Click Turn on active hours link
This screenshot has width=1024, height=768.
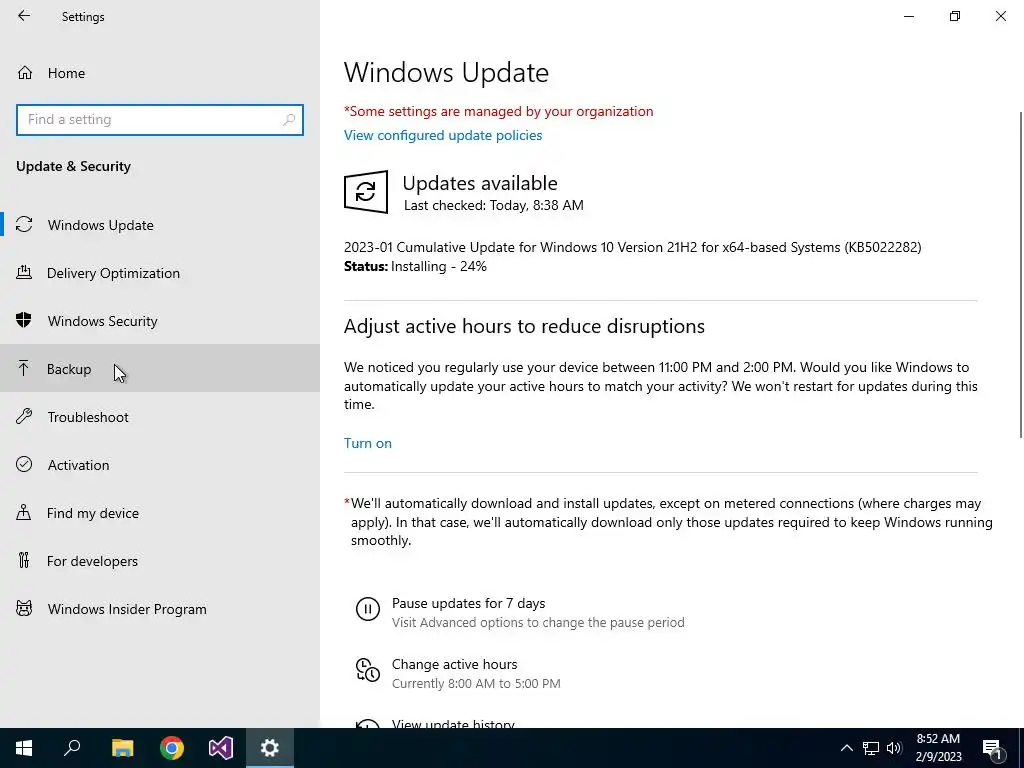click(x=368, y=443)
